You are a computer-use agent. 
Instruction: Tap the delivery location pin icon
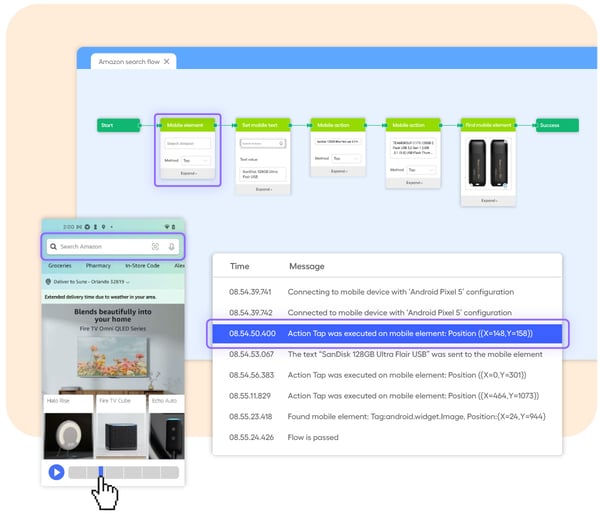[48, 282]
